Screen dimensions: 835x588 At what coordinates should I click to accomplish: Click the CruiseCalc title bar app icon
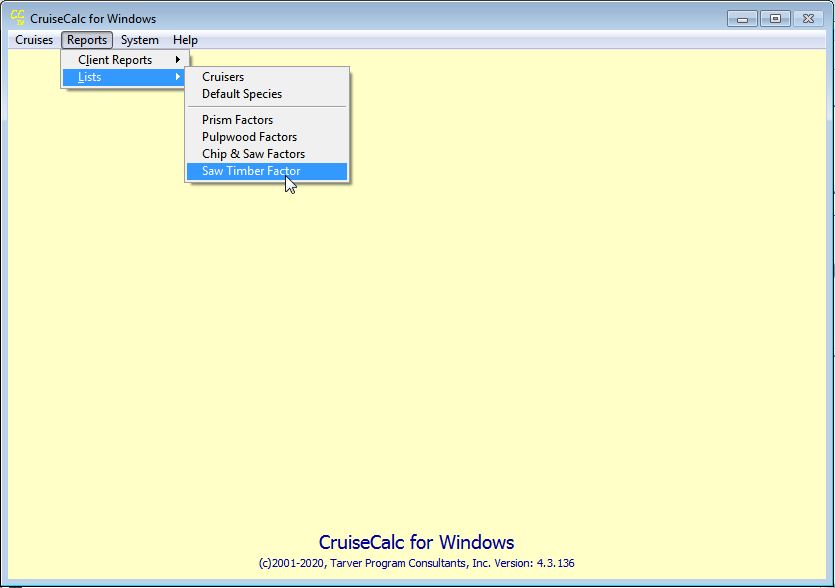[x=18, y=18]
